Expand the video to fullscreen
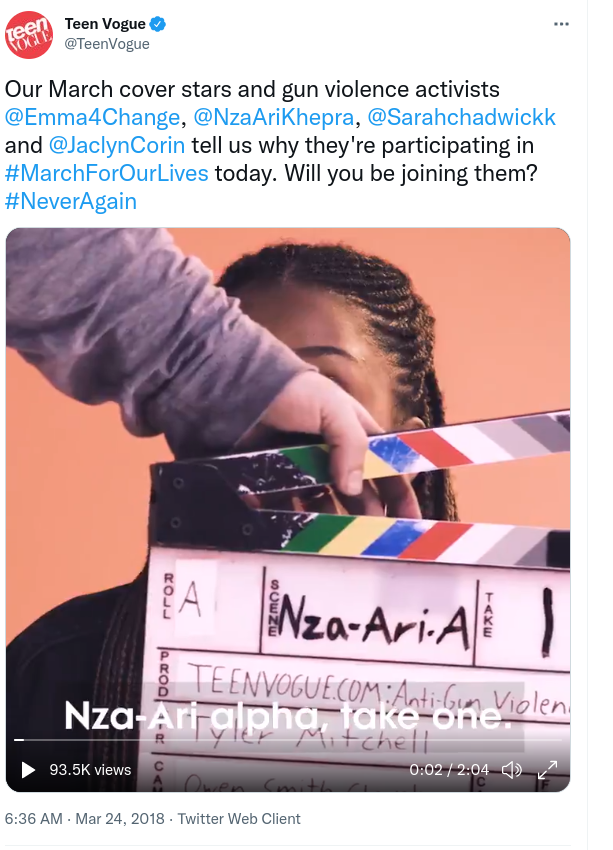The image size is (613, 850). point(547,770)
